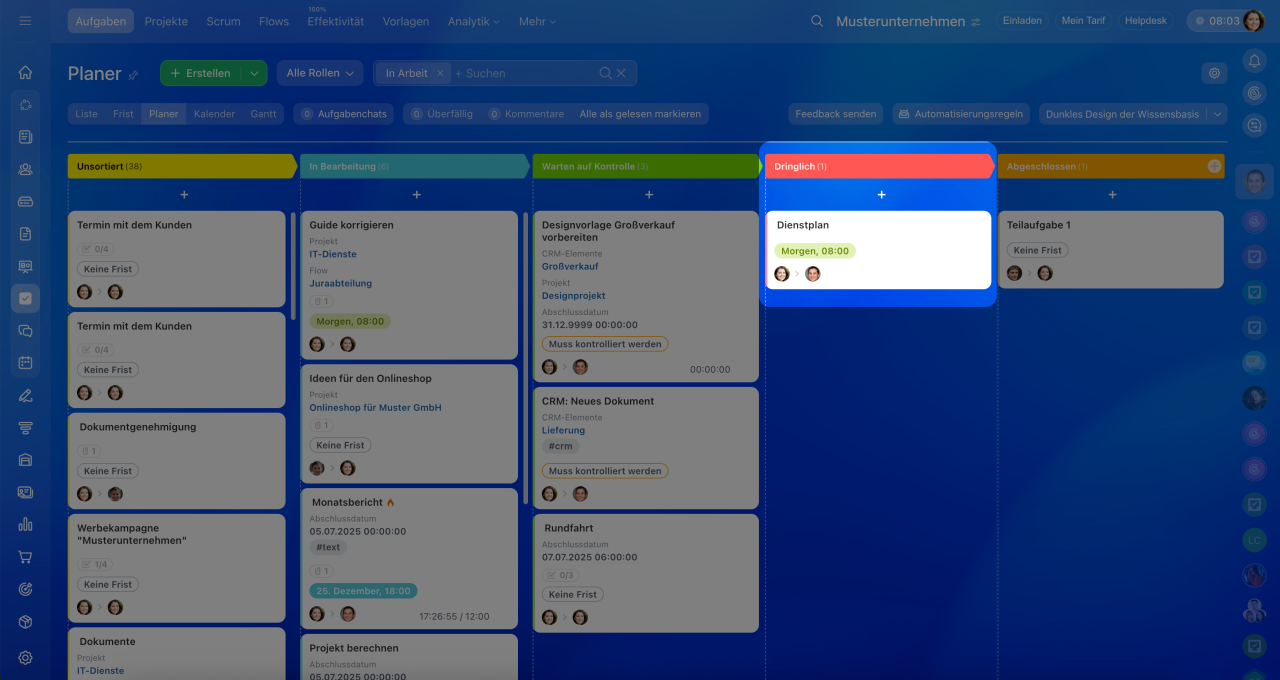Open the Dienstplan task card

[879, 250]
